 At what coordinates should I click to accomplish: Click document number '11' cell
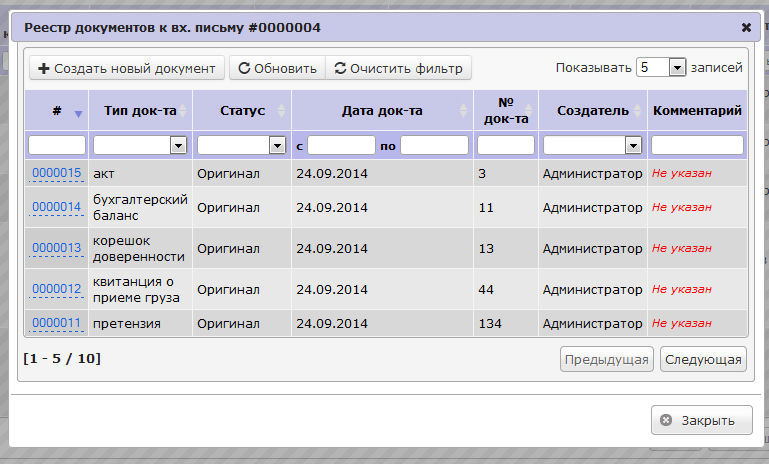[506, 207]
